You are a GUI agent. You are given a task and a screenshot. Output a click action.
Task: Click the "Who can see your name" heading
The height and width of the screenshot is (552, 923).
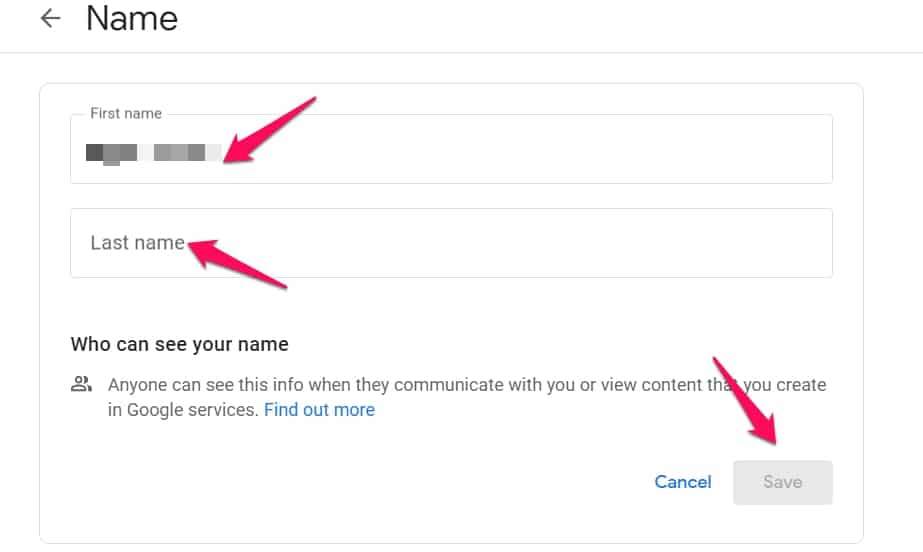[180, 344]
